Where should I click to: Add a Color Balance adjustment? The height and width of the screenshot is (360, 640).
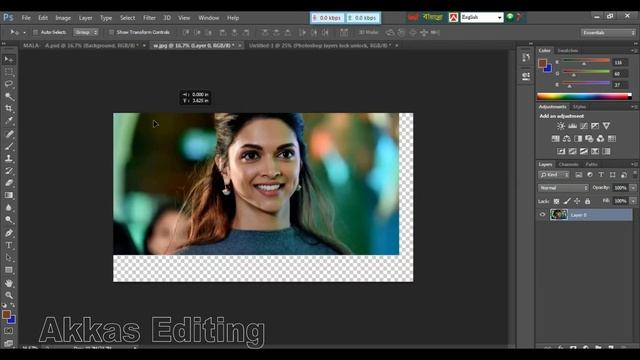coord(567,139)
